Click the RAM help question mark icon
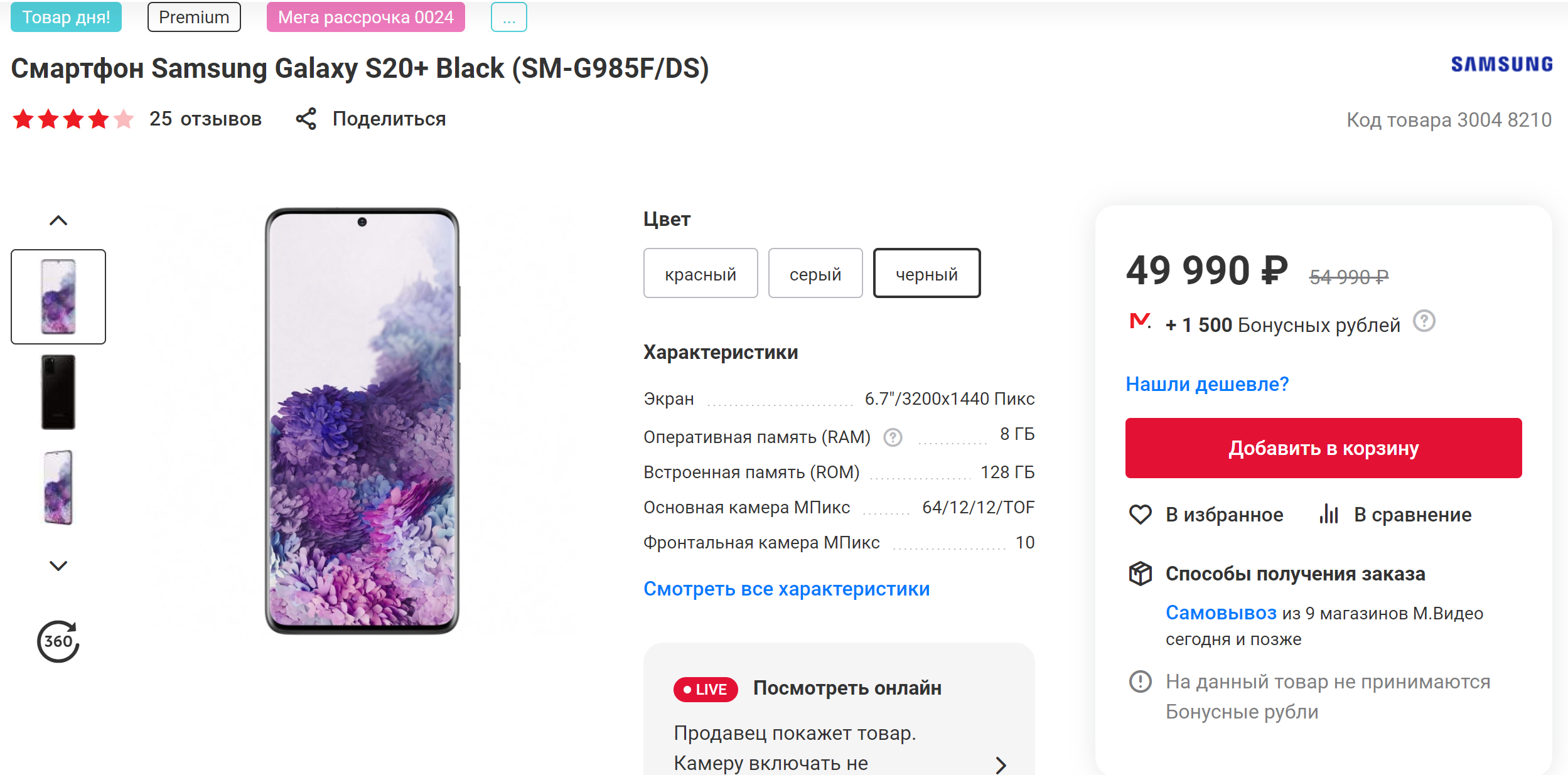The width and height of the screenshot is (1568, 775). point(893,437)
